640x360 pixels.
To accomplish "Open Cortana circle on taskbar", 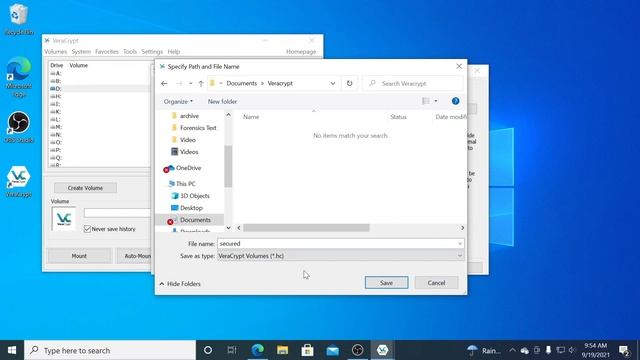I will (208, 350).
